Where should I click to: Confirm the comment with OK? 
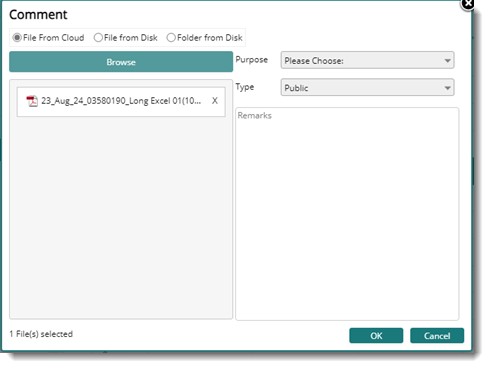[376, 336]
